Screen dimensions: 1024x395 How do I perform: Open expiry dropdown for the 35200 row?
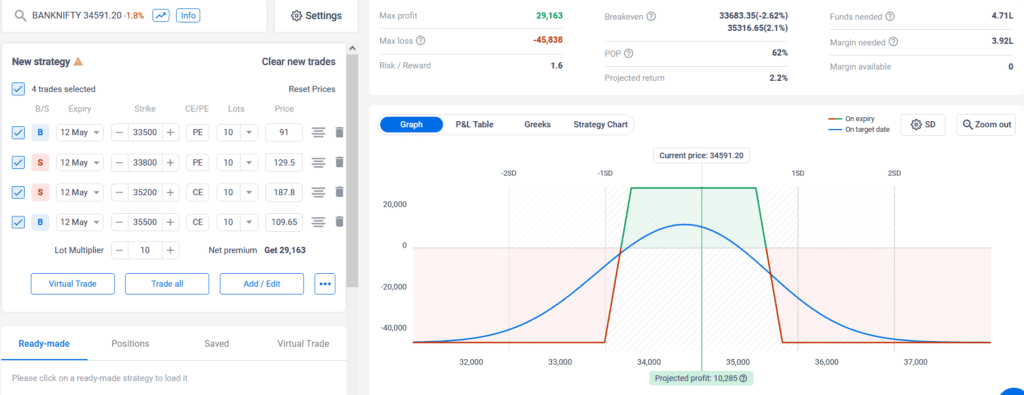tap(80, 192)
